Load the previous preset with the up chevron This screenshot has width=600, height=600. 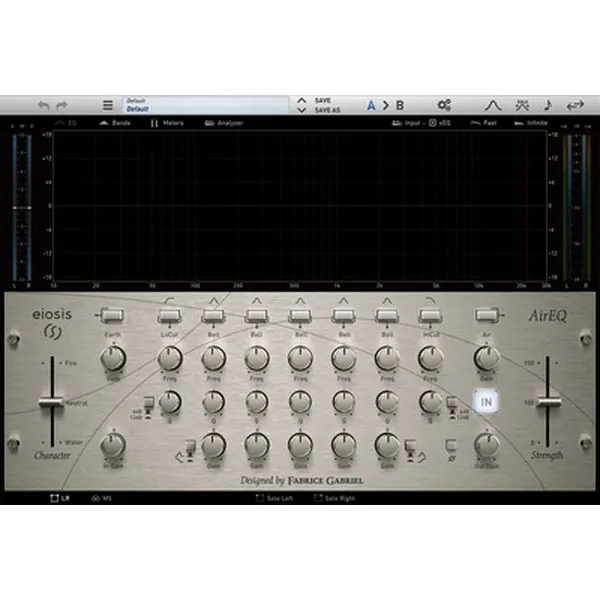302,101
